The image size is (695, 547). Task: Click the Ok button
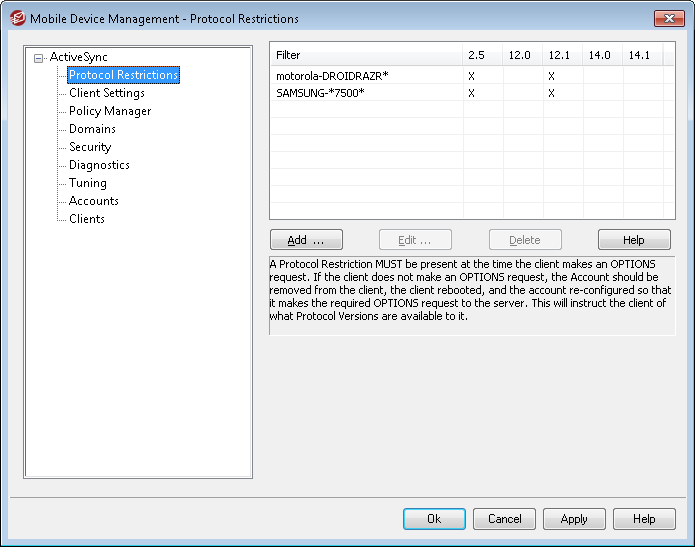pos(434,519)
